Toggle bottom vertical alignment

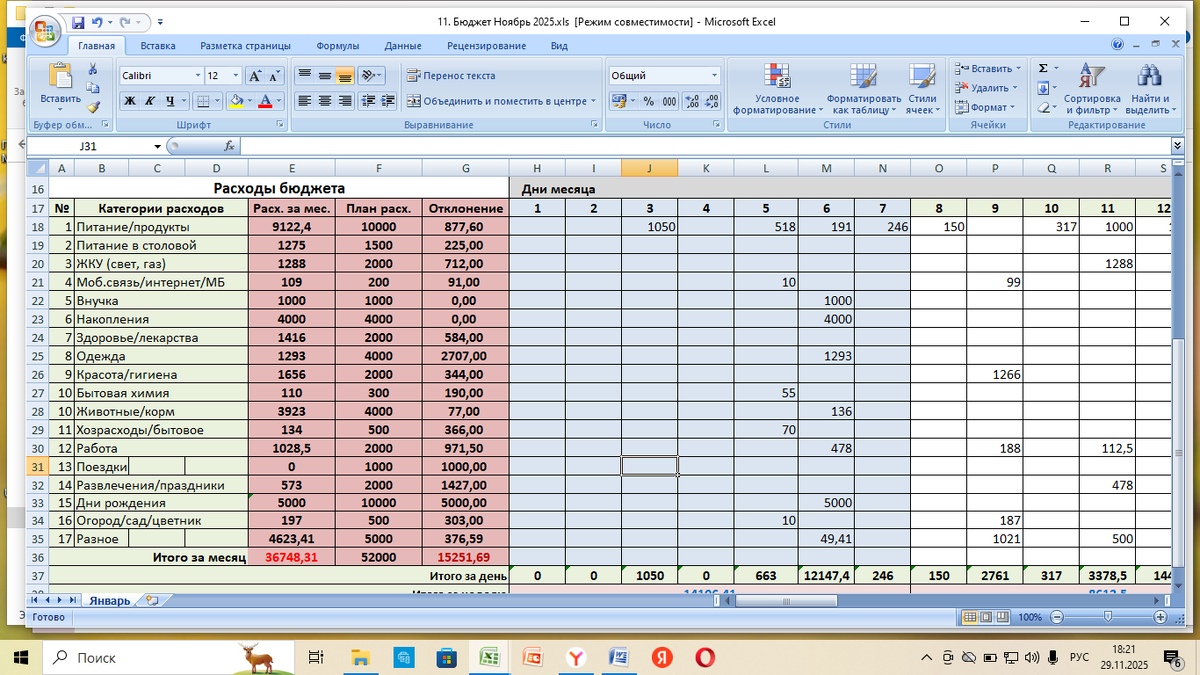pyautogui.click(x=345, y=76)
